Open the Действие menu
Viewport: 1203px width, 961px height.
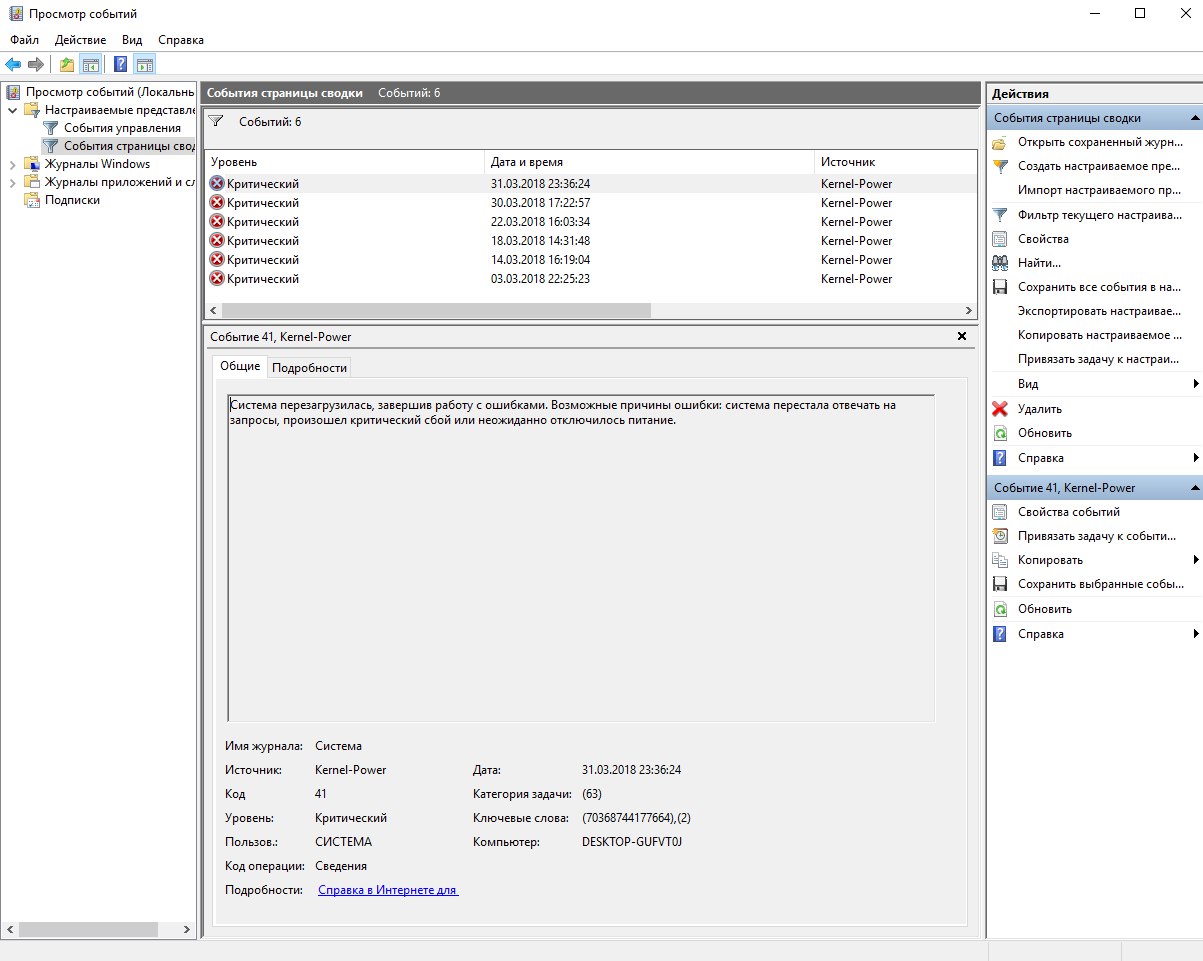(80, 40)
